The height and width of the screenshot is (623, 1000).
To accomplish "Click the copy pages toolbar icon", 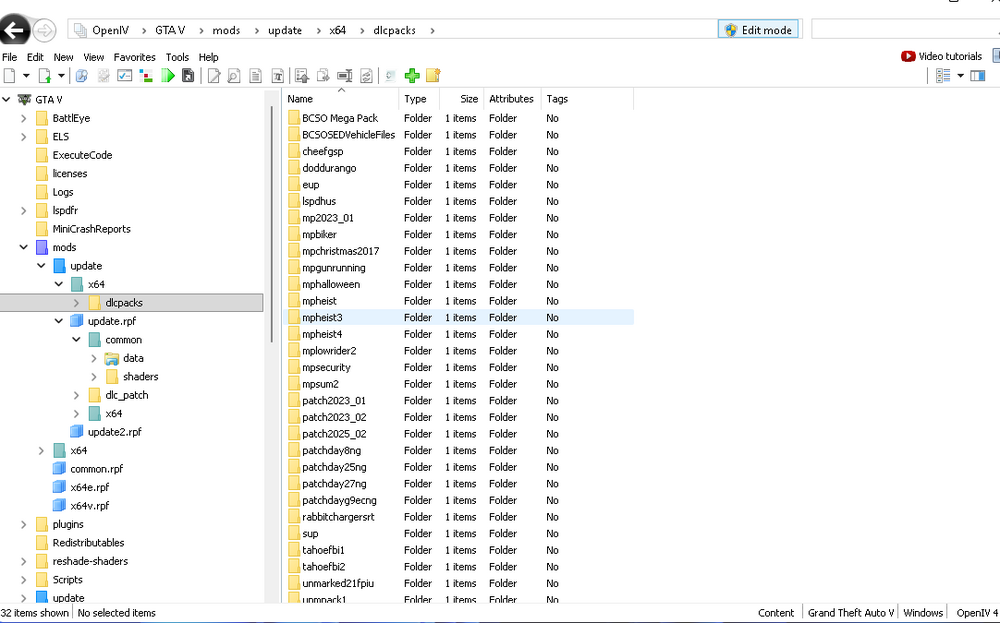I will pyautogui.click(x=323, y=76).
